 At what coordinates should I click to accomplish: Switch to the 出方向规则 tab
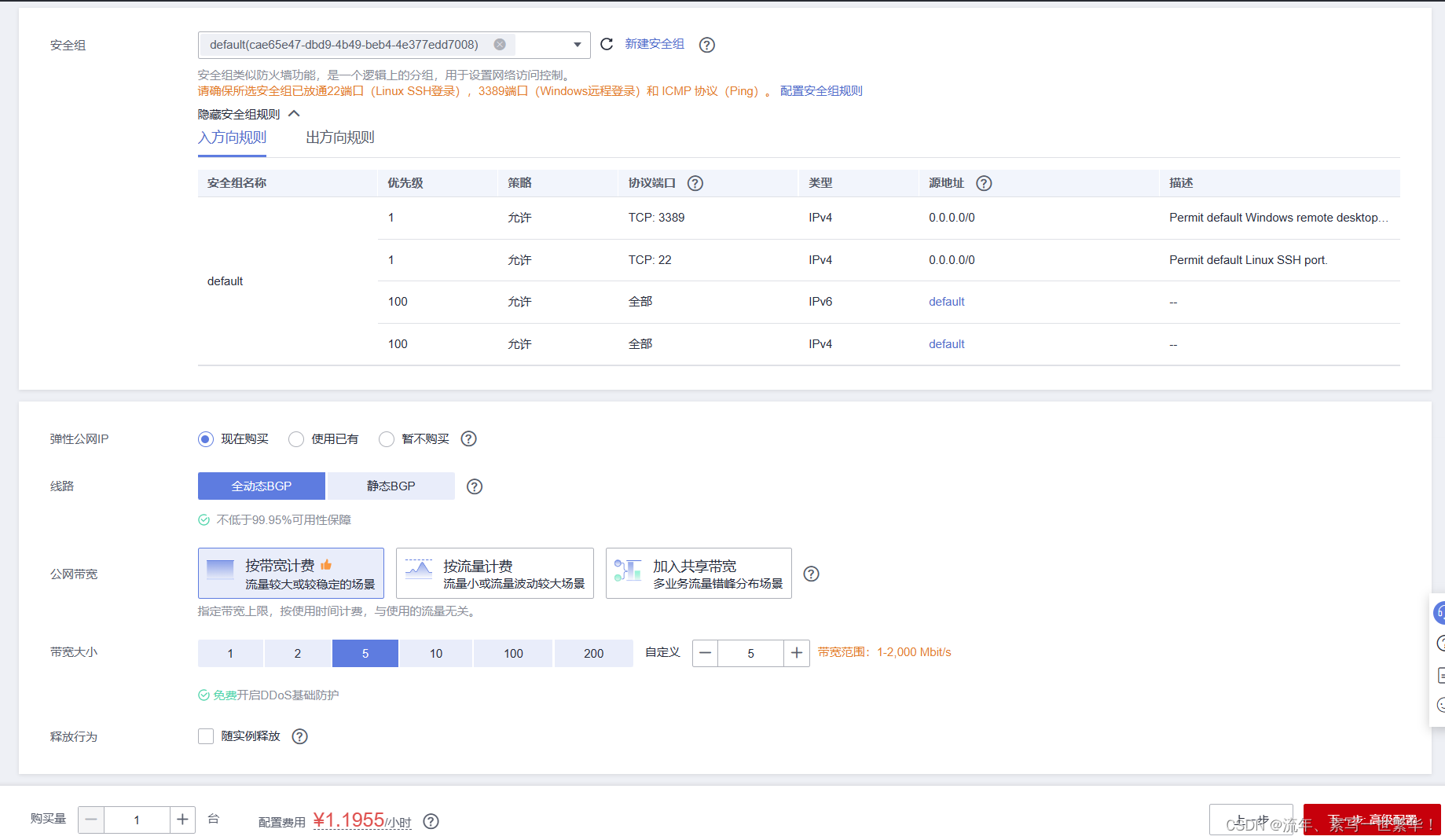[339, 137]
